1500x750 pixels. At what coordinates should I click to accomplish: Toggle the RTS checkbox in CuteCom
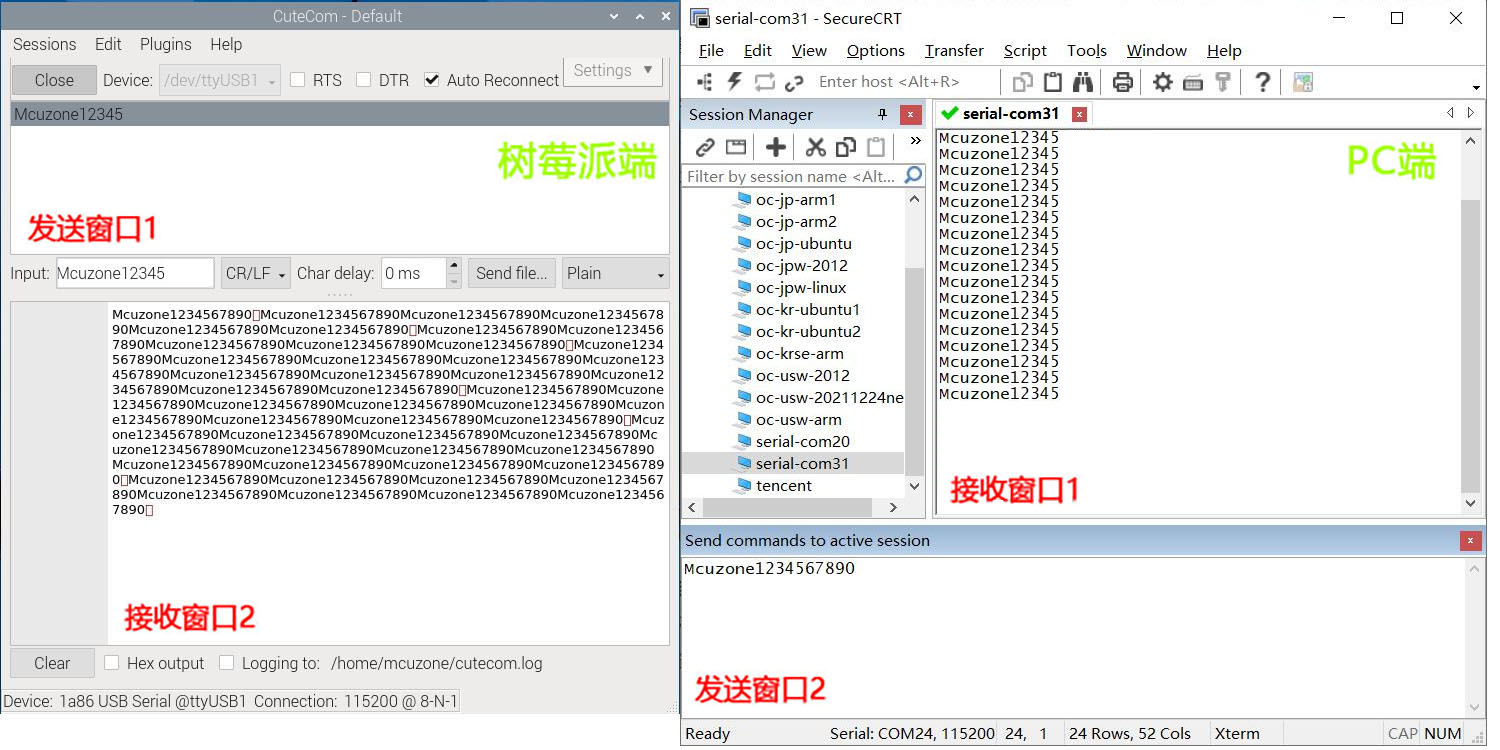click(297, 80)
